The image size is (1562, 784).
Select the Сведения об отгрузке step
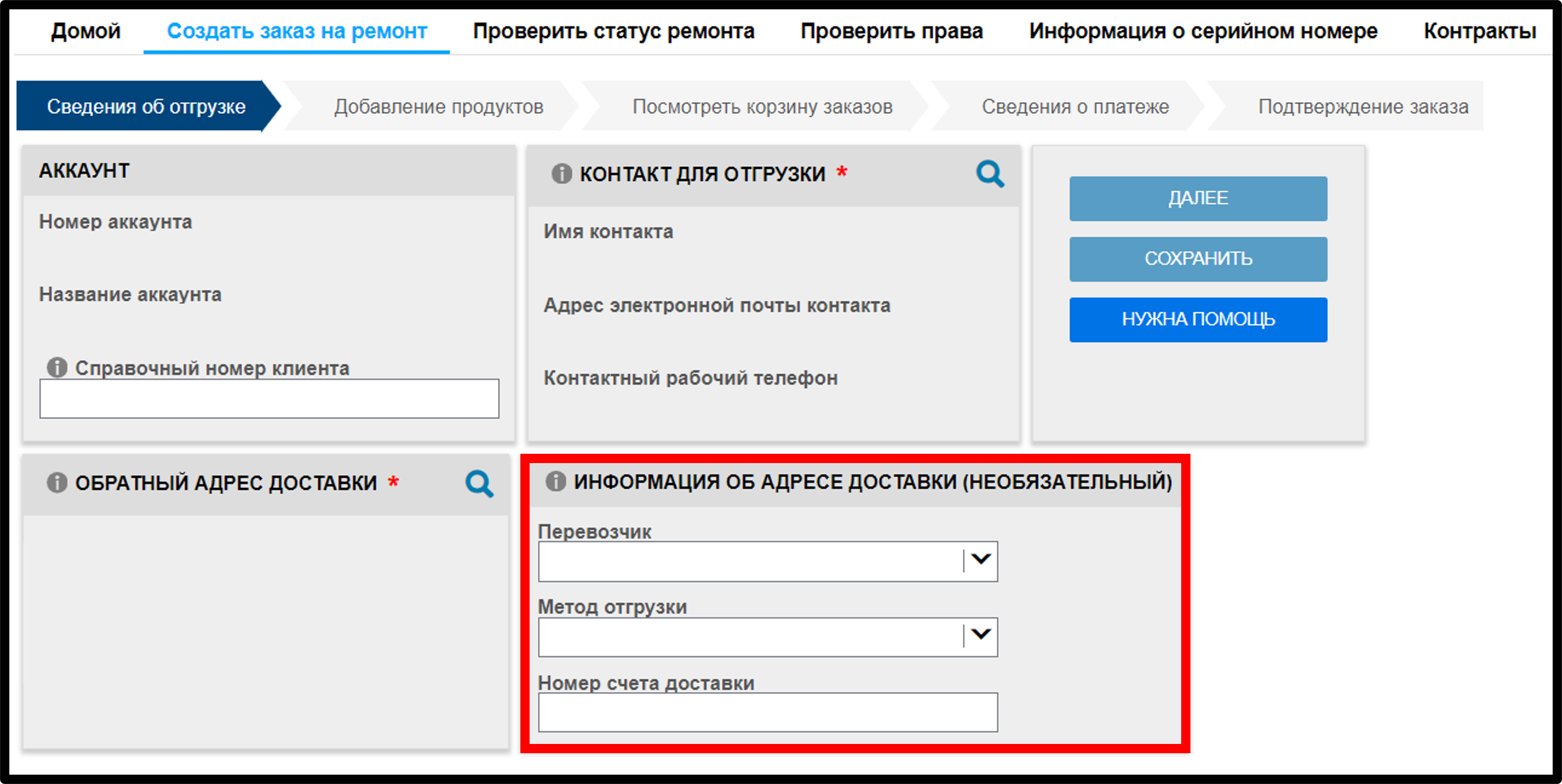[x=146, y=106]
